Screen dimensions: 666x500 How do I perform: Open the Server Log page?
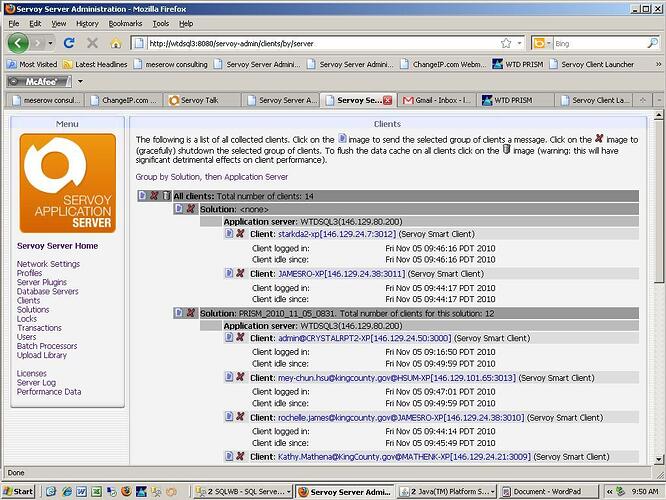36,382
